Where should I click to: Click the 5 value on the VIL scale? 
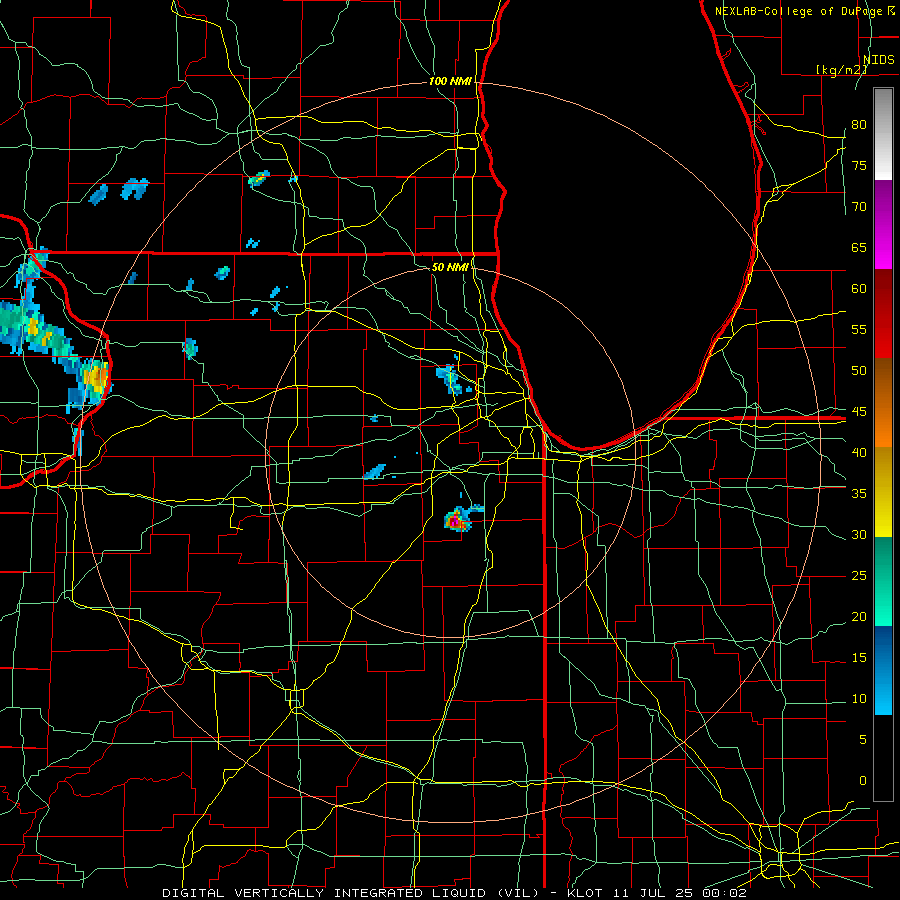click(863, 739)
